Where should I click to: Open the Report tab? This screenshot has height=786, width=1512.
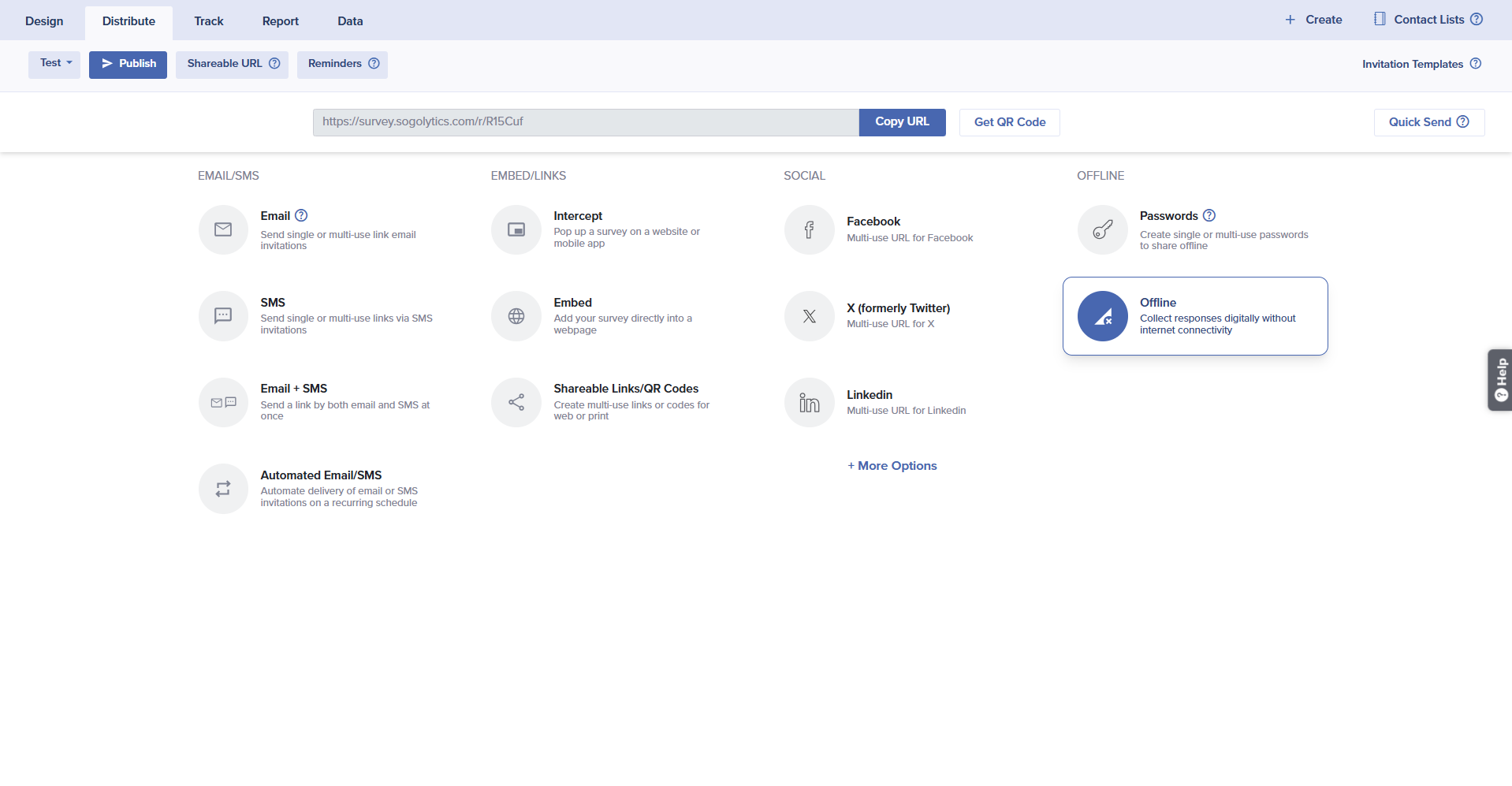click(280, 21)
